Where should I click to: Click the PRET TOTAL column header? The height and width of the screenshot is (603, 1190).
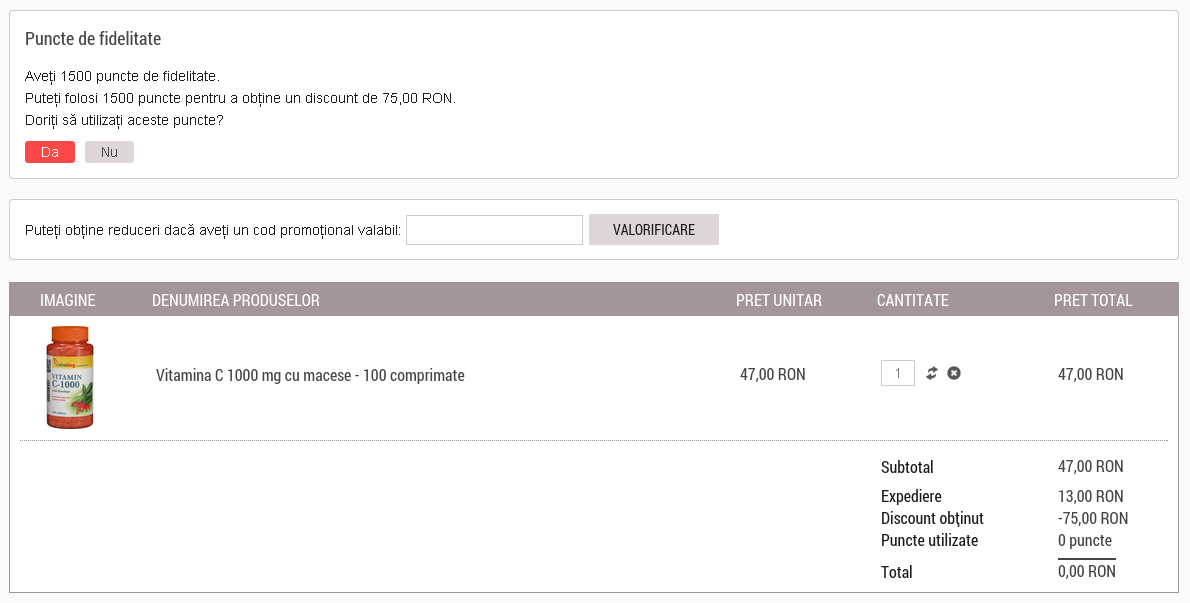click(x=1093, y=300)
